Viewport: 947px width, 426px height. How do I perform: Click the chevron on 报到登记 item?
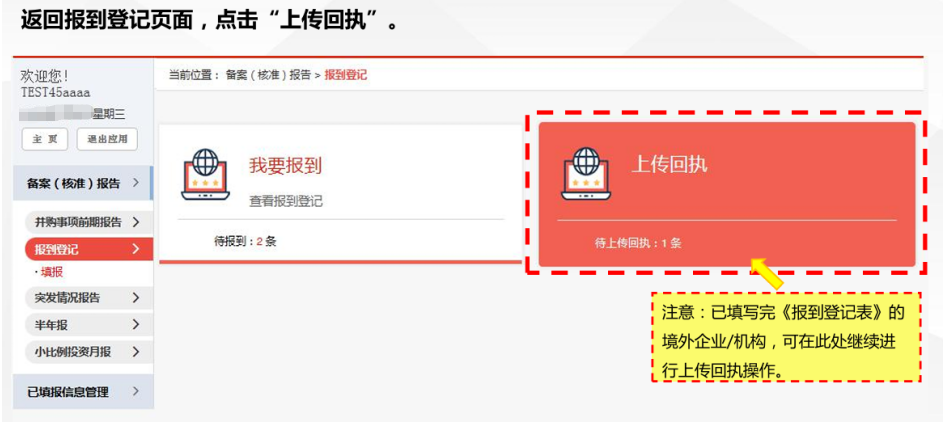135,249
